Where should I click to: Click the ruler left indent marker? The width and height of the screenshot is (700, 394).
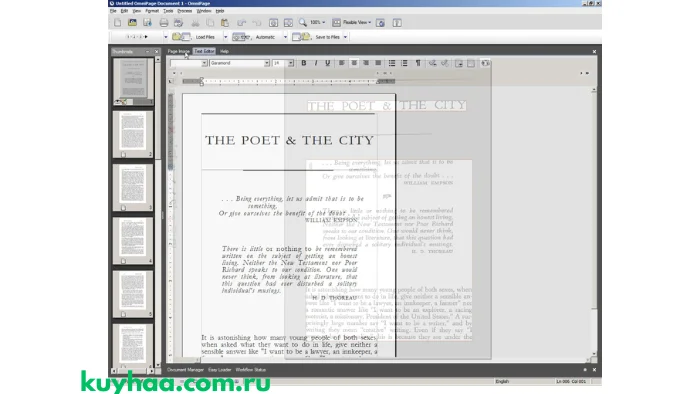[202, 81]
